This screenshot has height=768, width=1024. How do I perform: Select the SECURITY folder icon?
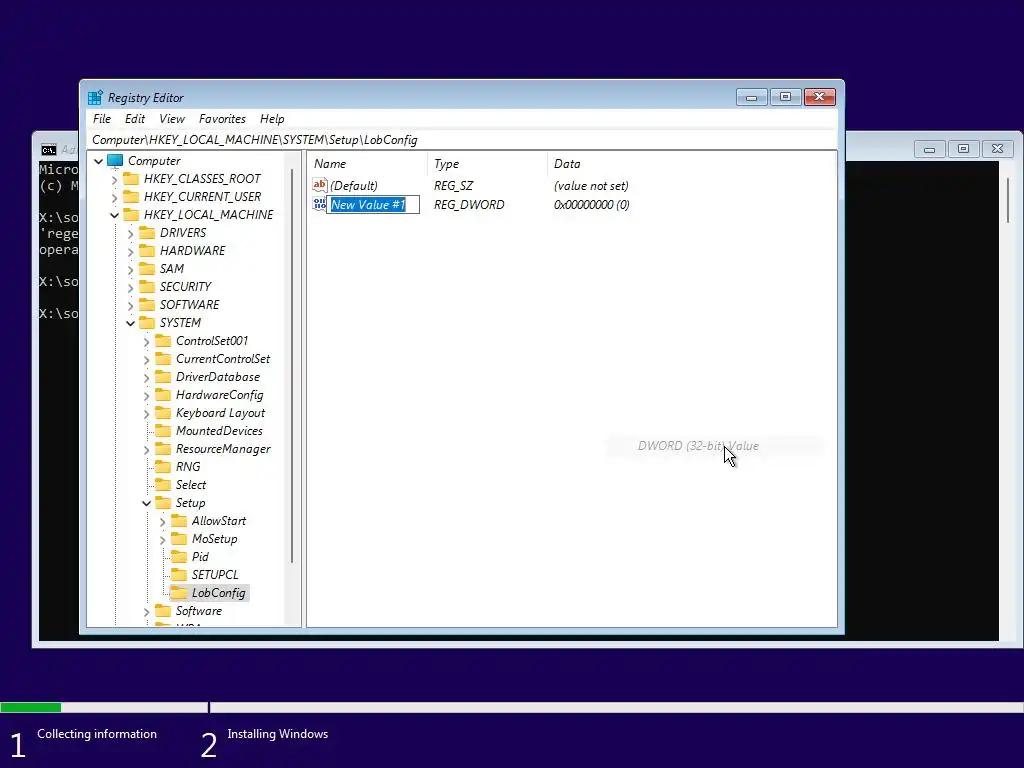(x=147, y=286)
